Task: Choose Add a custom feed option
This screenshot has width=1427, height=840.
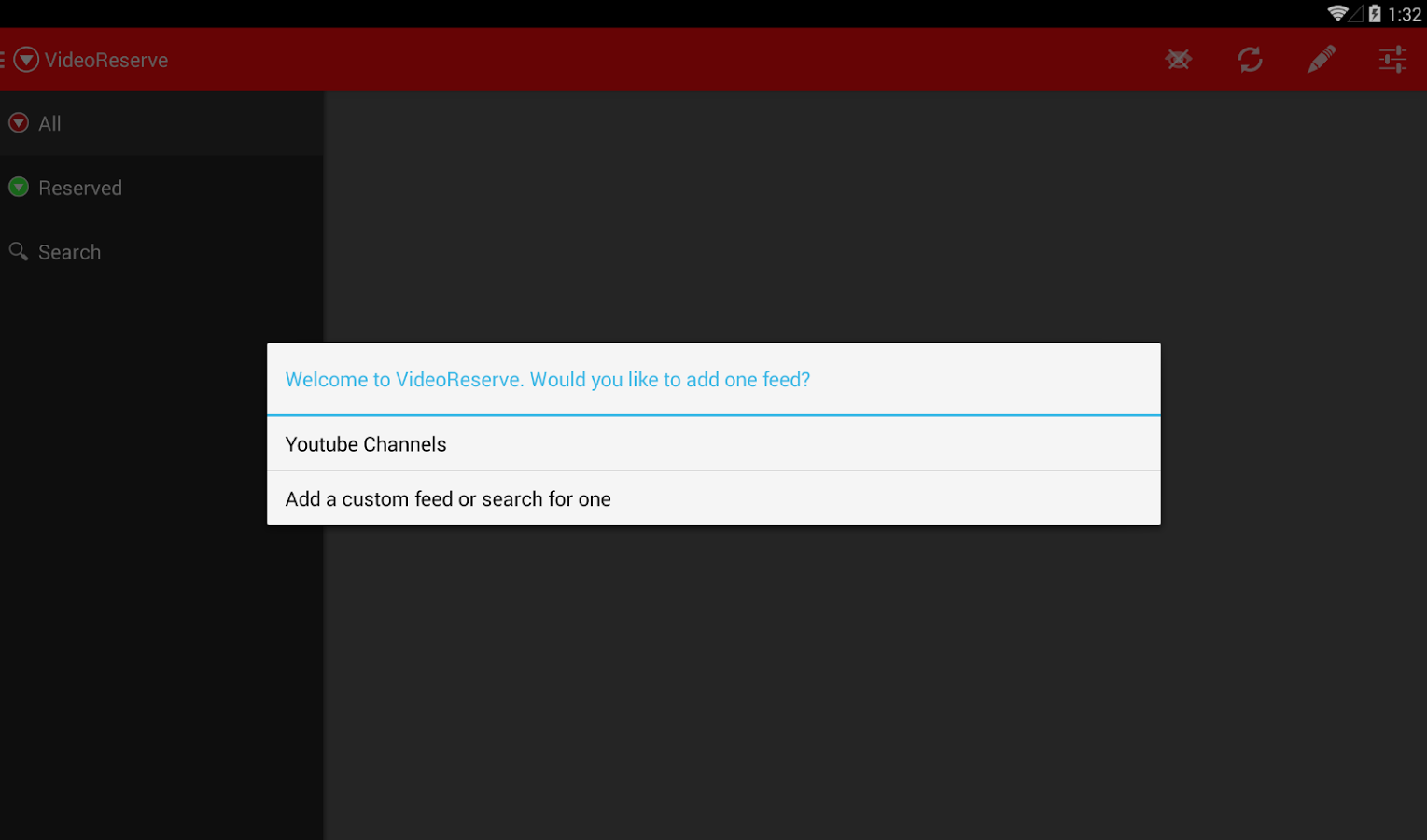Action: pyautogui.click(x=714, y=498)
